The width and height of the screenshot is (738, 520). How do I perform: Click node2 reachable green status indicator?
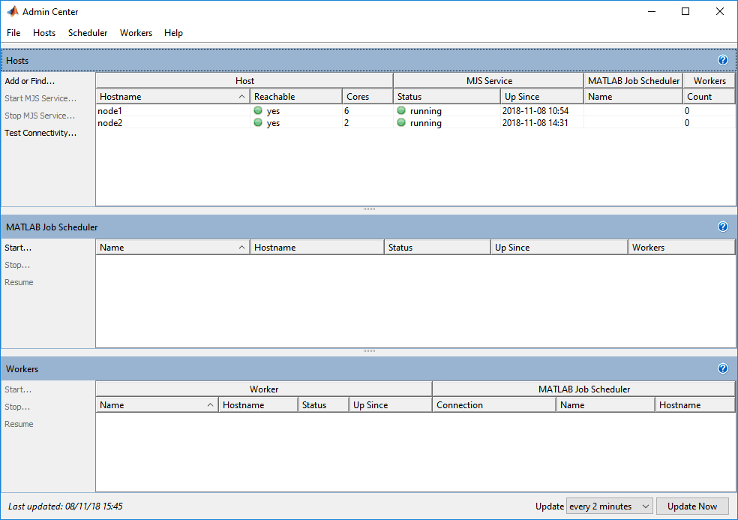click(257, 122)
